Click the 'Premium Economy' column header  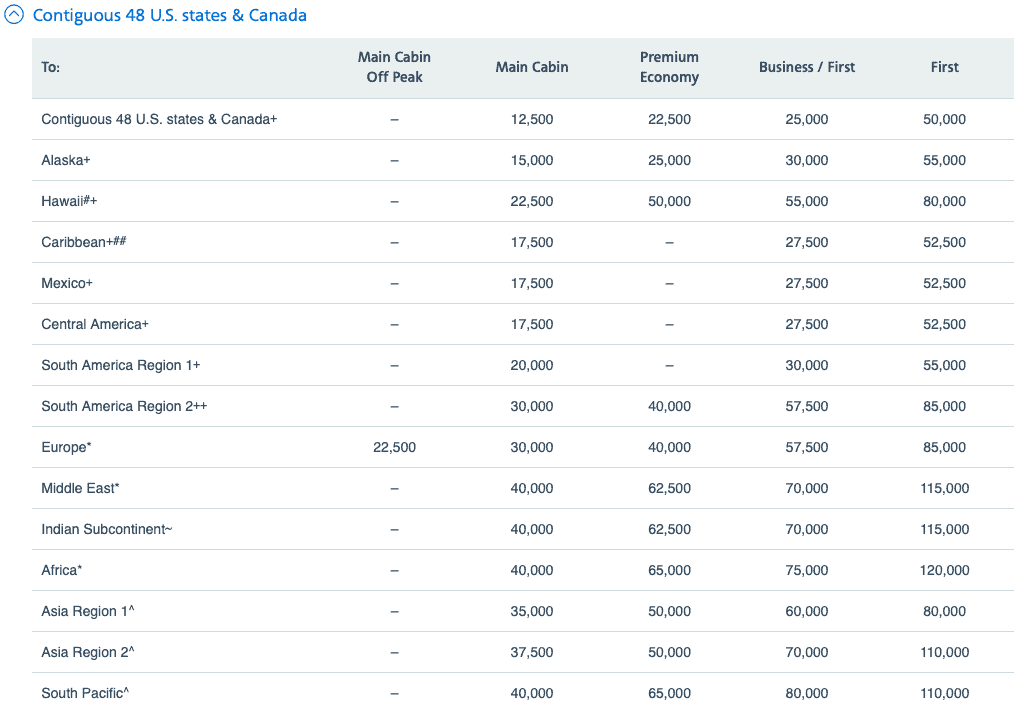tap(669, 67)
